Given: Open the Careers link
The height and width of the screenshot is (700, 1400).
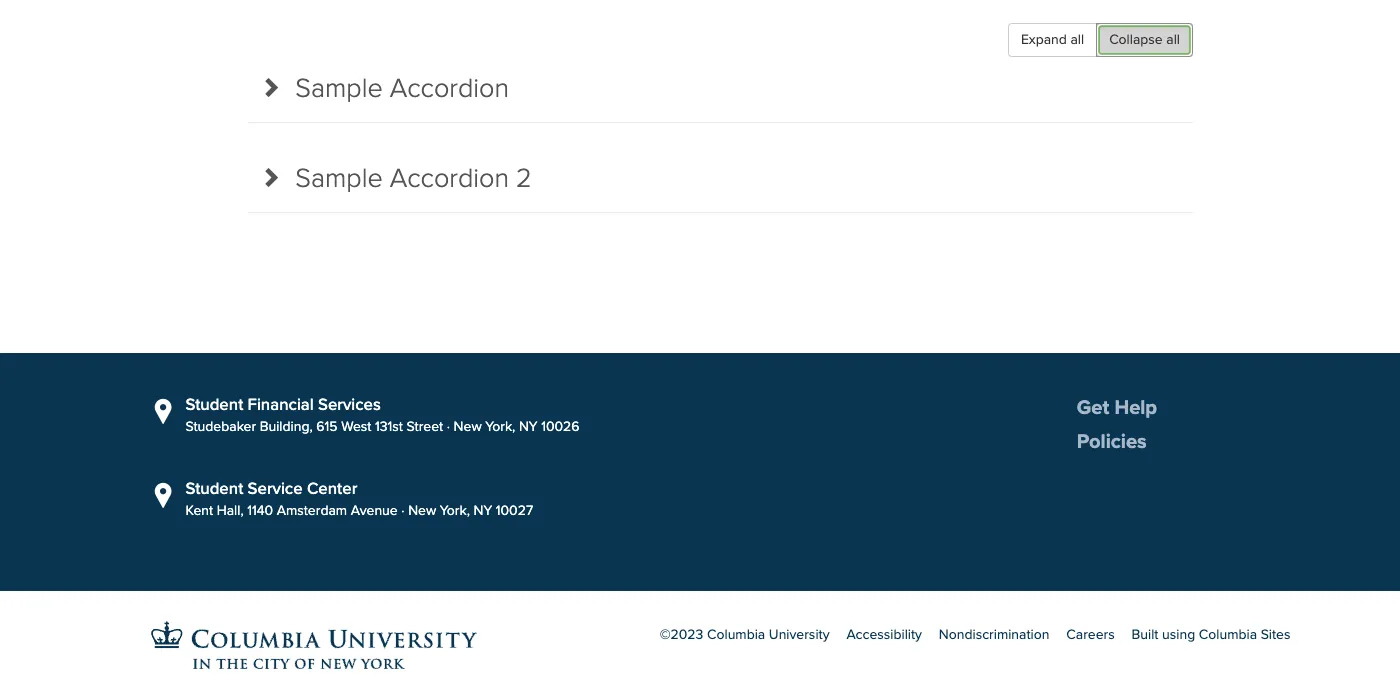Looking at the screenshot, I should [1090, 635].
